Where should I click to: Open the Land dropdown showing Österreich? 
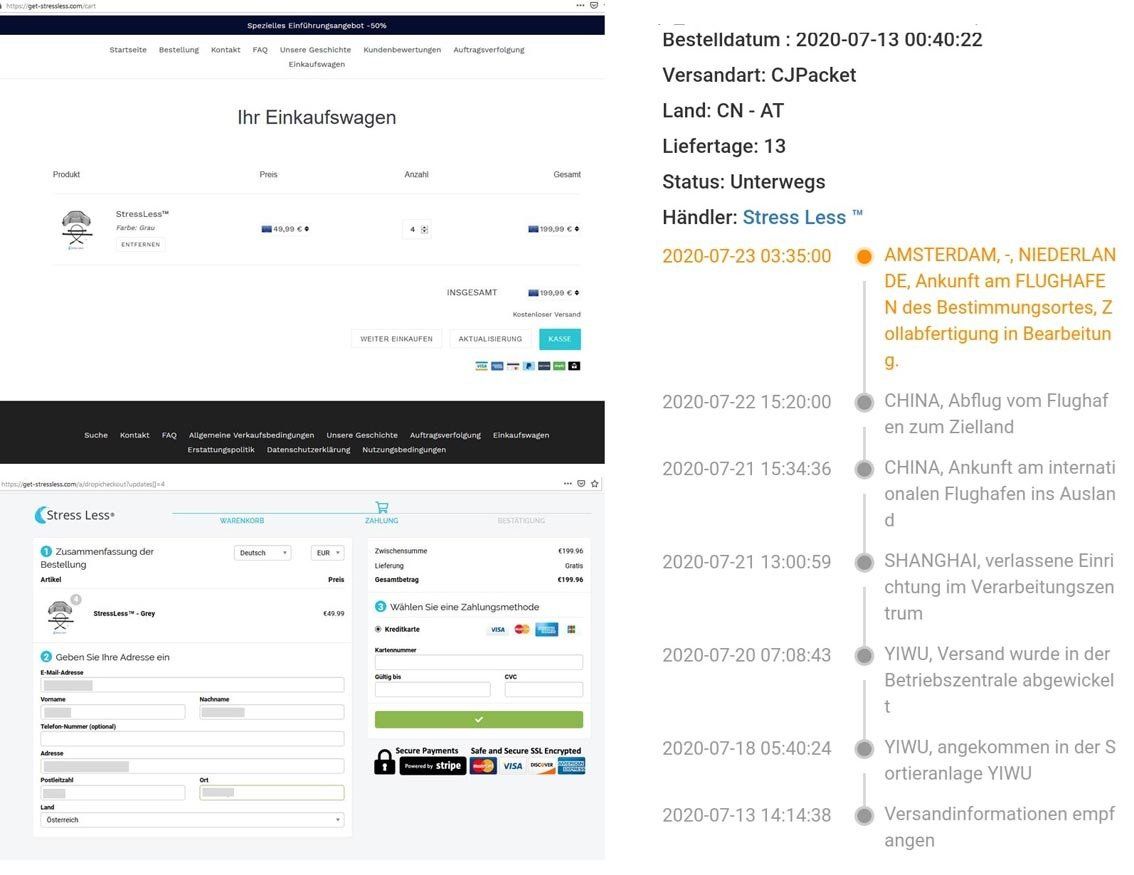click(192, 820)
